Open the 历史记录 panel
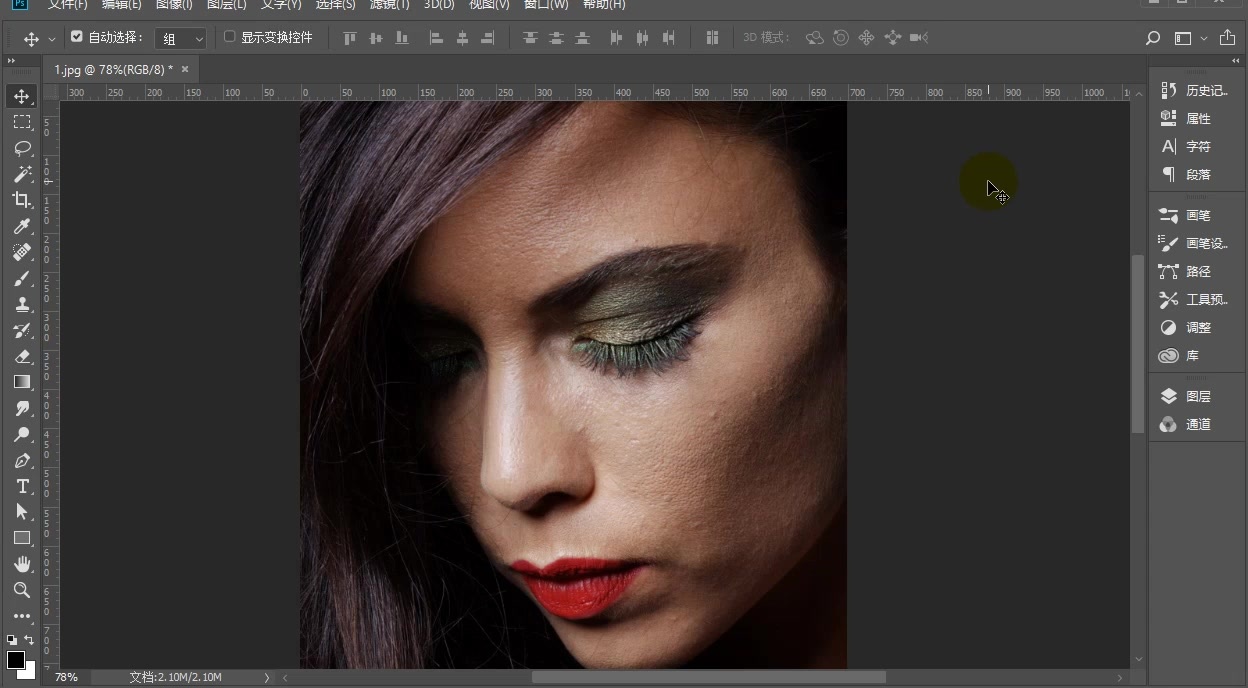Viewport: 1248px width, 688px height. pos(1205,90)
